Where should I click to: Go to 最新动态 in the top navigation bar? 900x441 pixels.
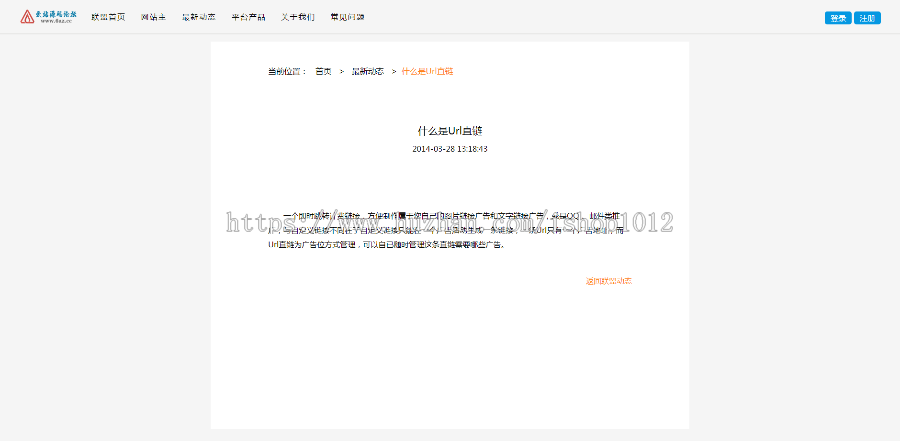(198, 18)
